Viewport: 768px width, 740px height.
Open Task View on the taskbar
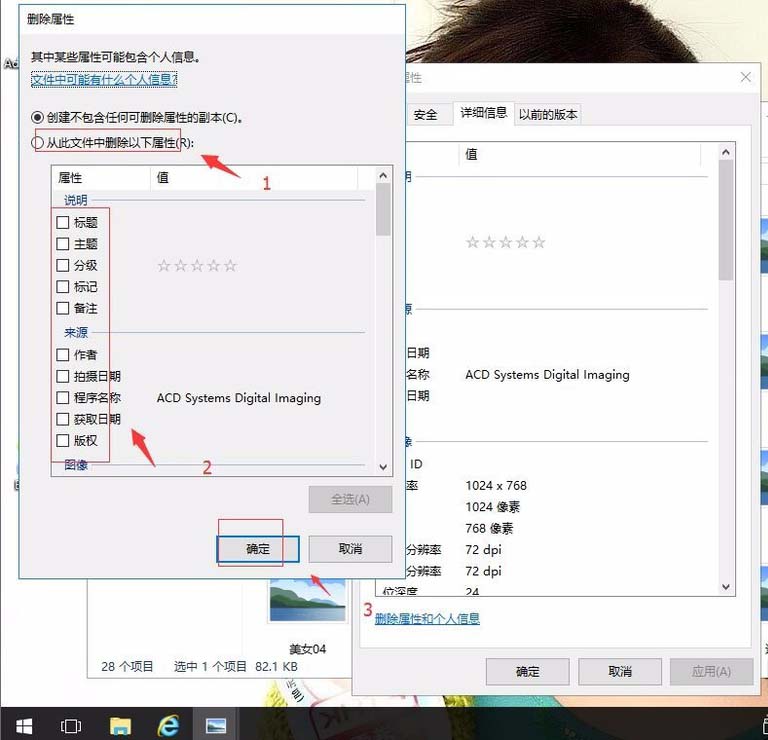(x=71, y=725)
